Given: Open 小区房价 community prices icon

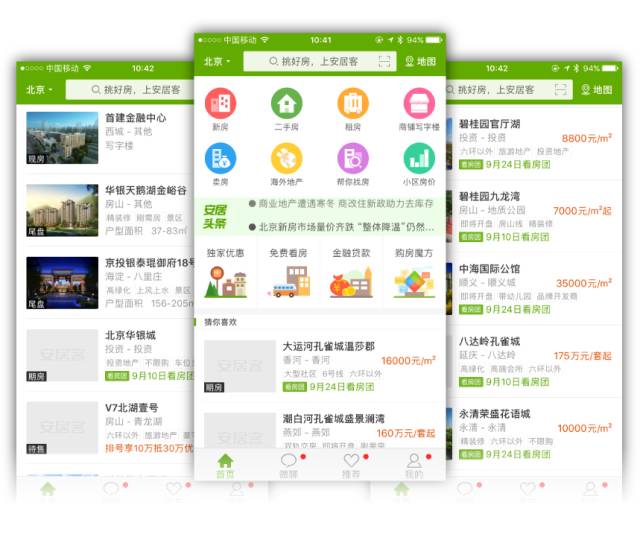Looking at the screenshot, I should click(419, 158).
